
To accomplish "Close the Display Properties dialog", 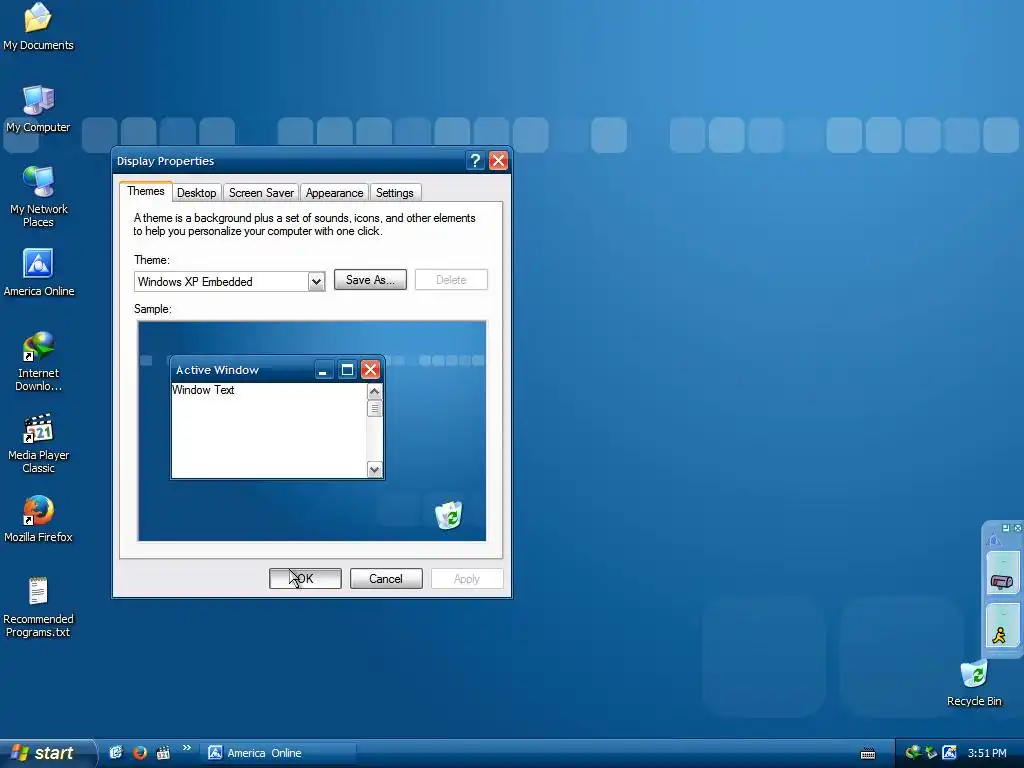I will (x=498, y=161).
